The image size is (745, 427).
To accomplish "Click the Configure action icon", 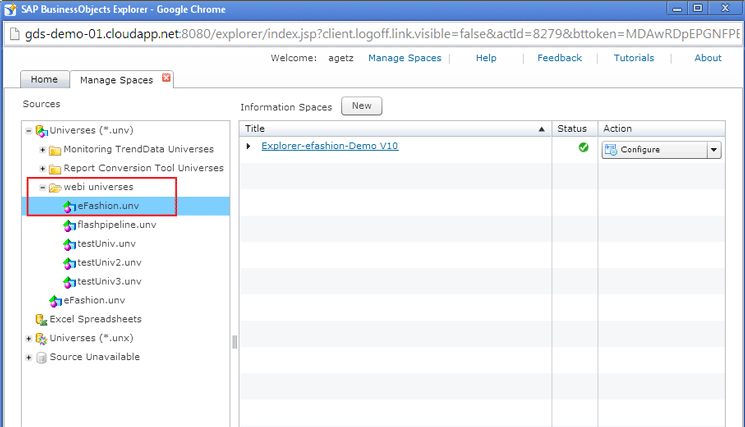I will pyautogui.click(x=611, y=150).
